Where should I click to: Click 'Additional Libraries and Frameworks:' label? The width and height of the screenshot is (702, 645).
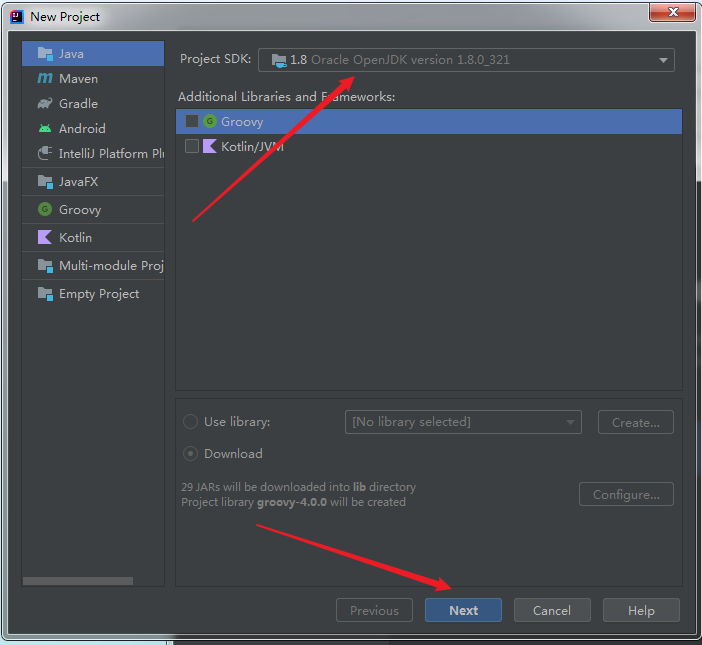(x=287, y=97)
